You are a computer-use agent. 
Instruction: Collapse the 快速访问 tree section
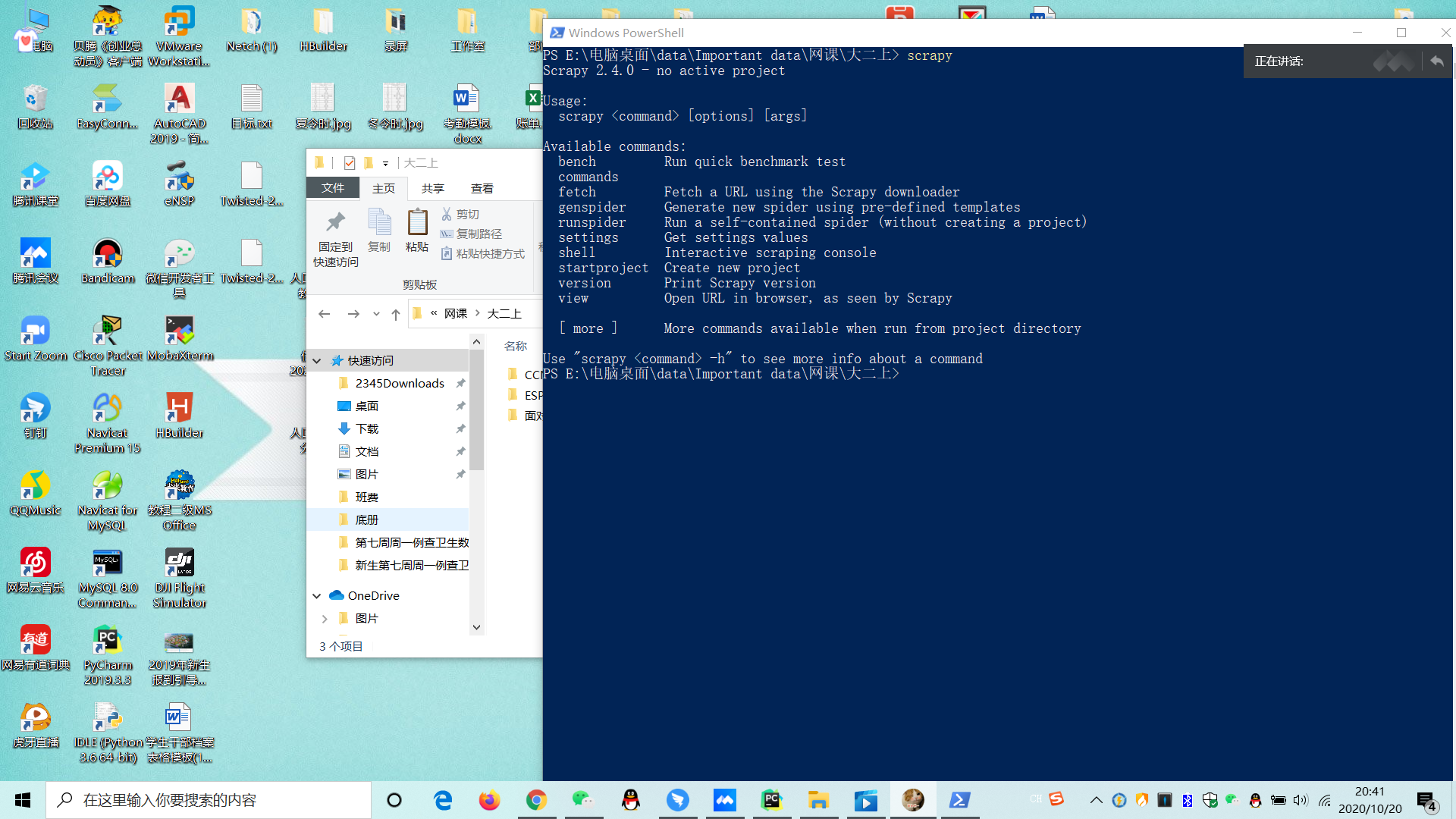click(x=317, y=361)
